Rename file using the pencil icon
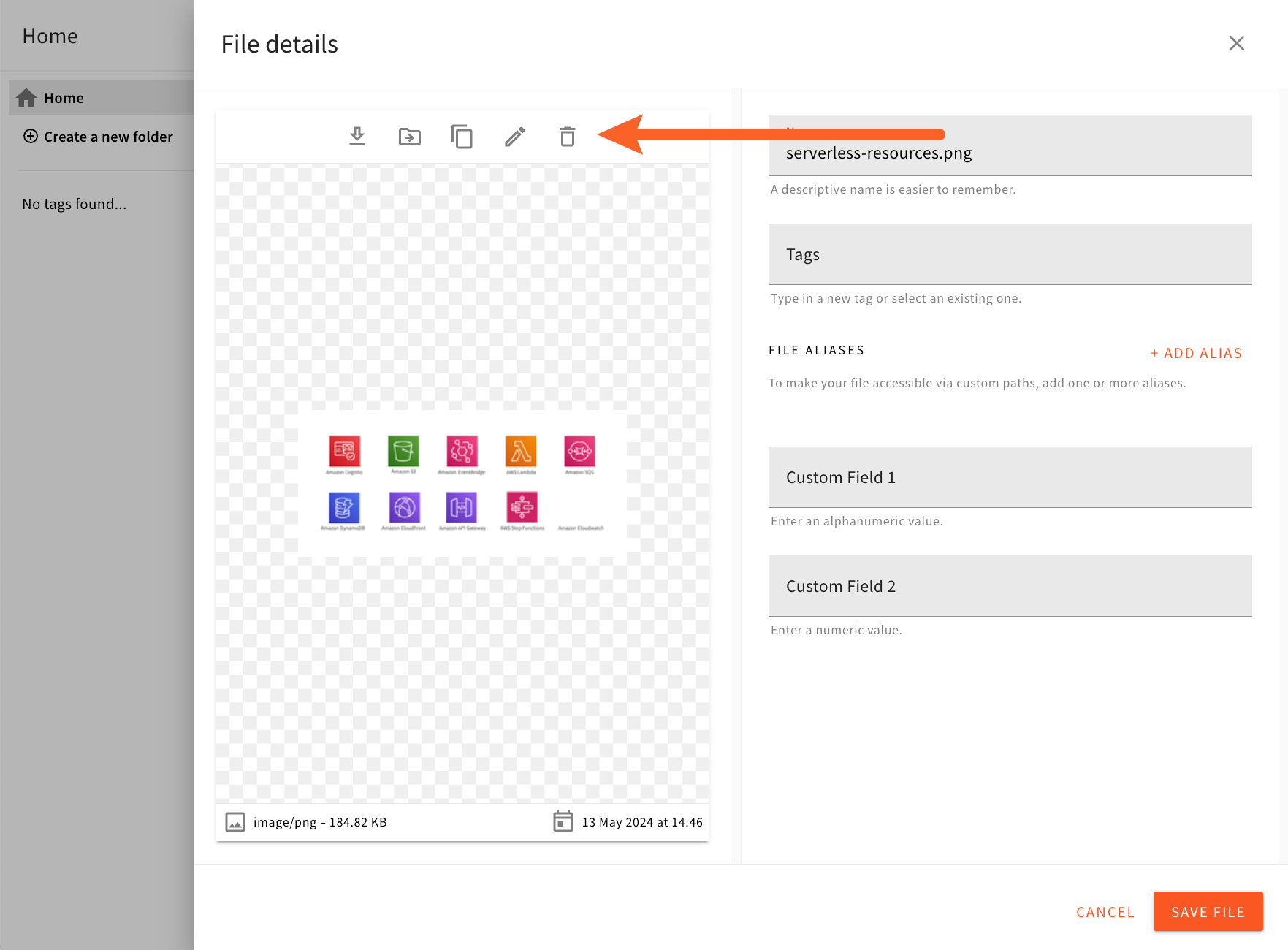Viewport: 1288px width, 950px height. coord(514,136)
